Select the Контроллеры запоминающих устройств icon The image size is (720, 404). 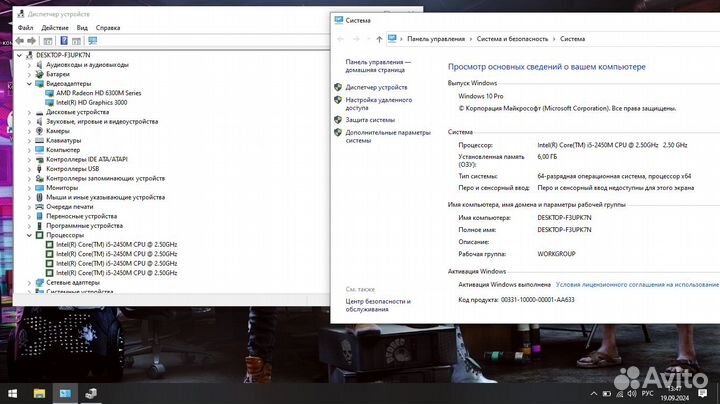click(39, 178)
